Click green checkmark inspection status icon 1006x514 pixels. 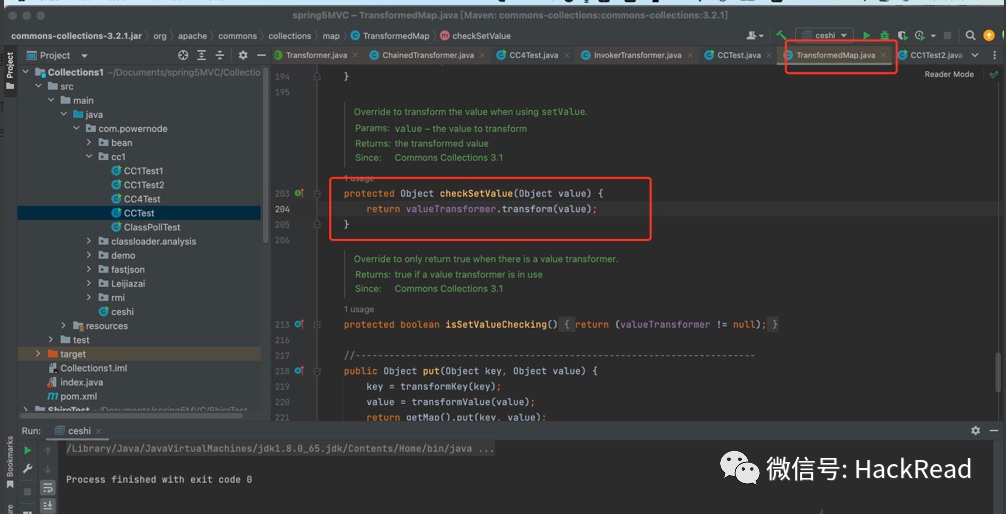tap(994, 74)
